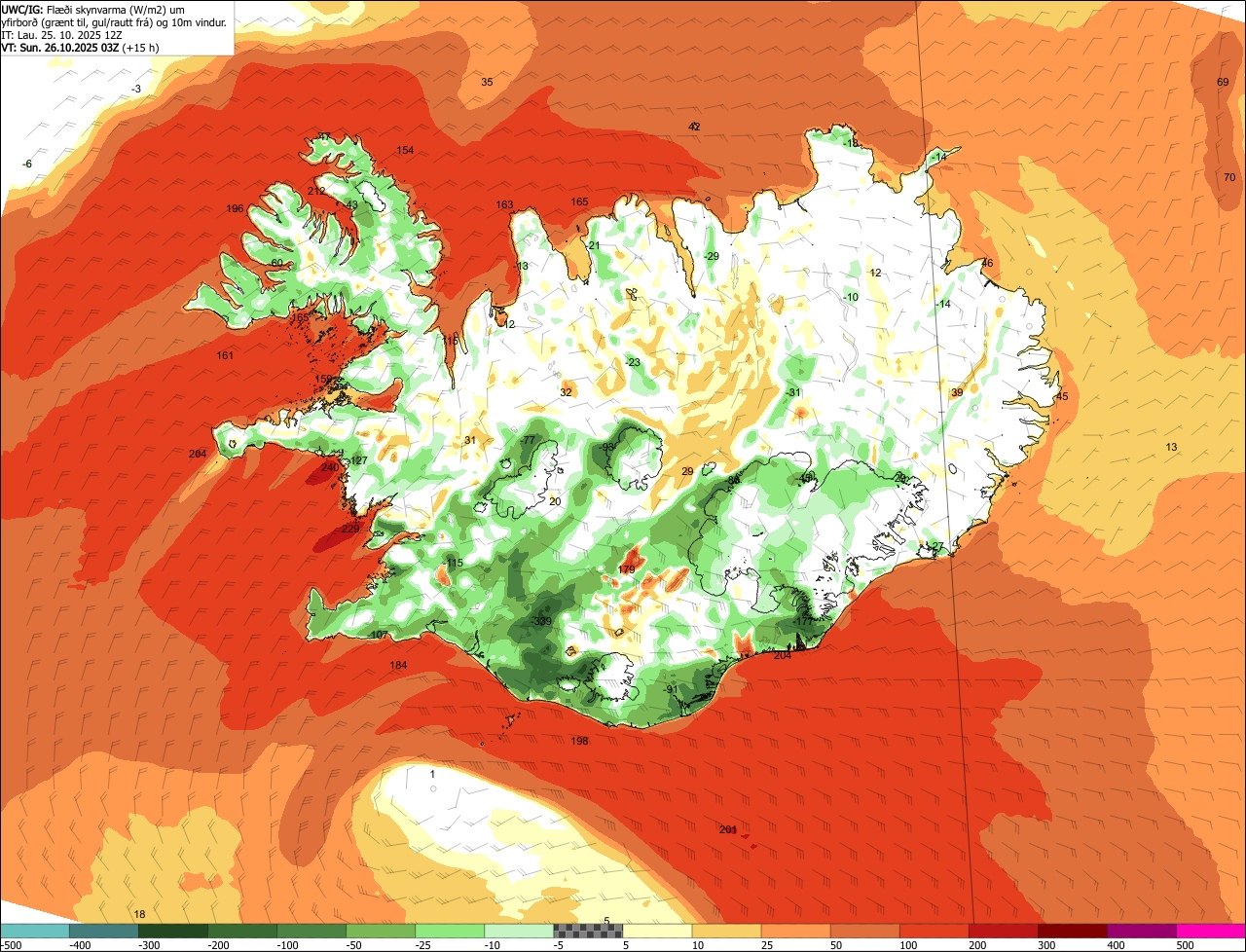Select the pale yellow swatch between 5 and 10
Screen dimensions: 1246x952
(658, 931)
